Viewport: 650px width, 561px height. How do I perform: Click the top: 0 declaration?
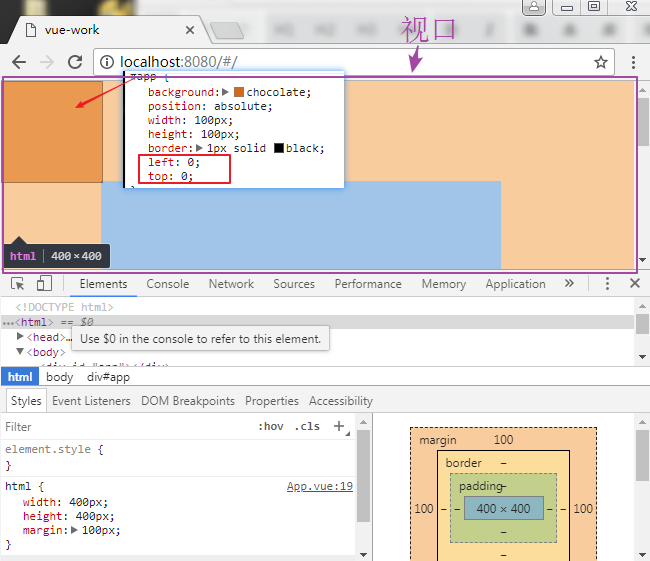click(x=171, y=176)
